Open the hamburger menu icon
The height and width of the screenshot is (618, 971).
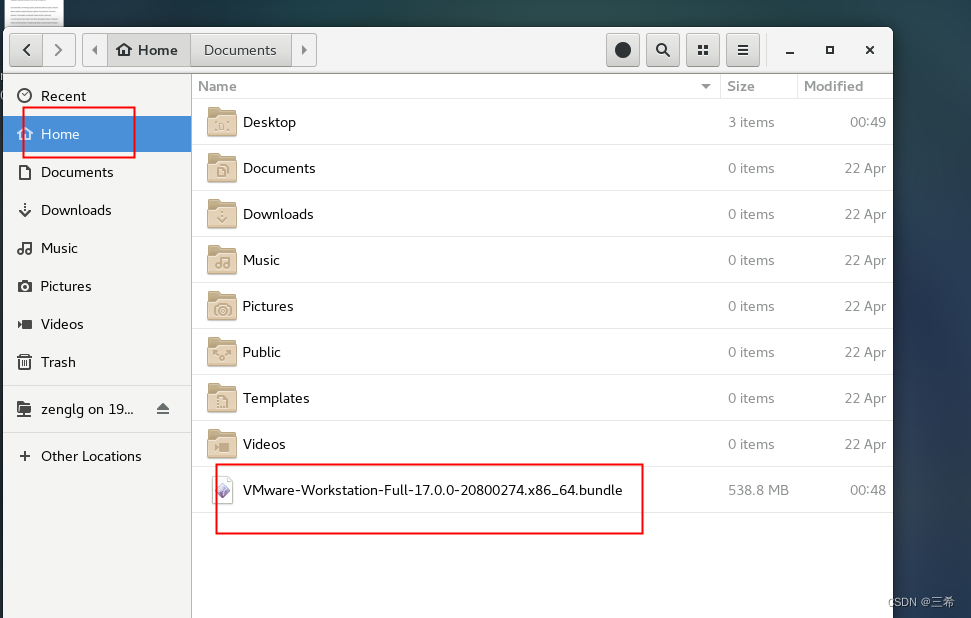pos(742,49)
